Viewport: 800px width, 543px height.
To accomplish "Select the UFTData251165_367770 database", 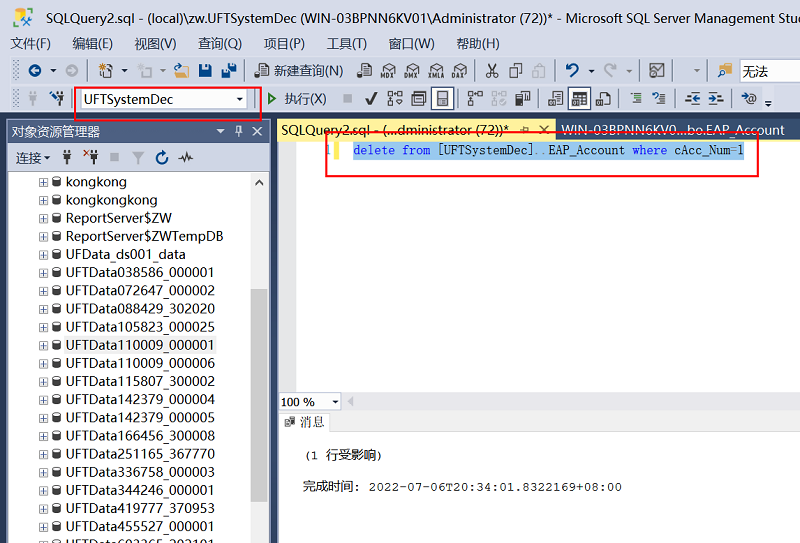I will tap(140, 454).
